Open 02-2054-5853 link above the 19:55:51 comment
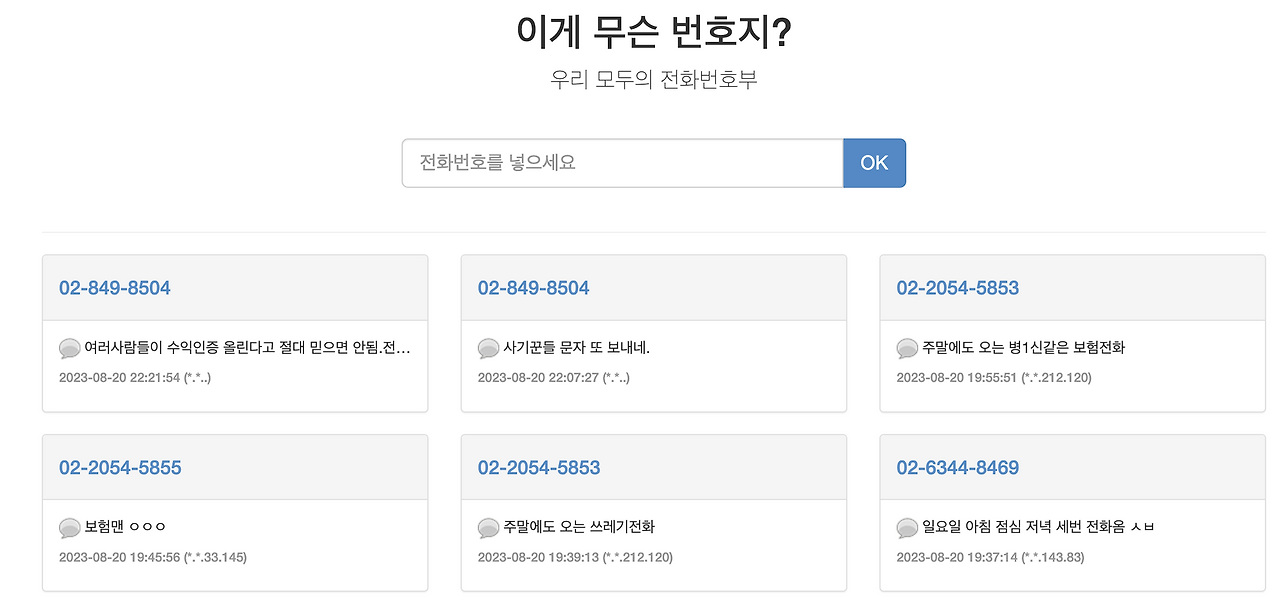 coord(958,288)
